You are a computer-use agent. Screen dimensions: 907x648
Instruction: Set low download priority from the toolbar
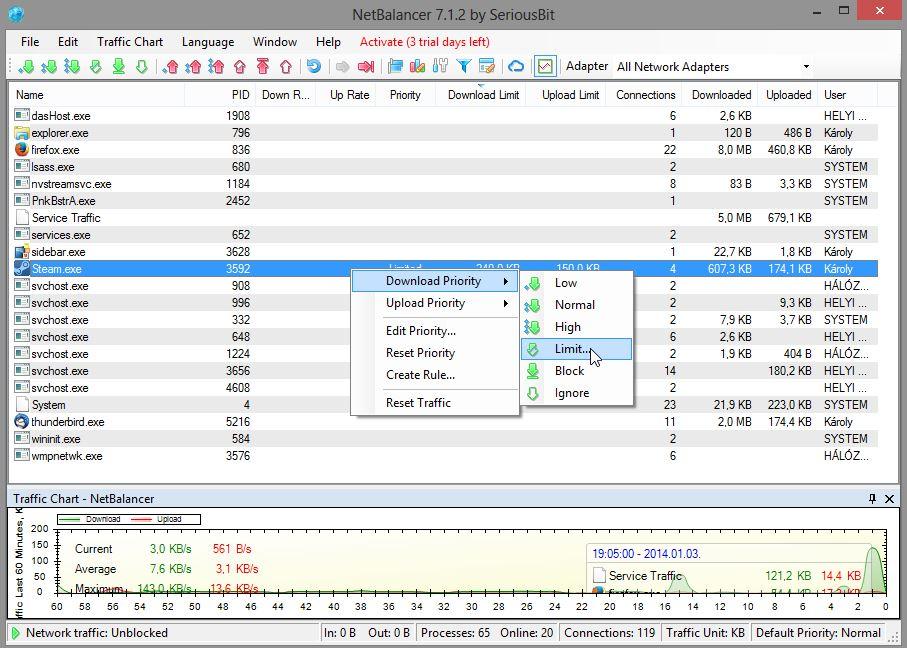[26, 67]
